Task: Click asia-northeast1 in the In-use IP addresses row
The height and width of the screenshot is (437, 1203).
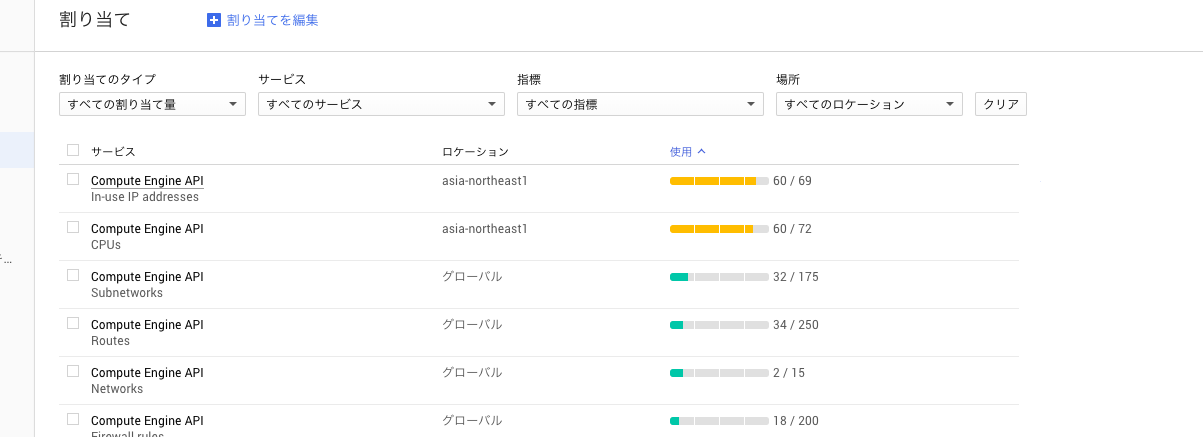Action: 485,181
